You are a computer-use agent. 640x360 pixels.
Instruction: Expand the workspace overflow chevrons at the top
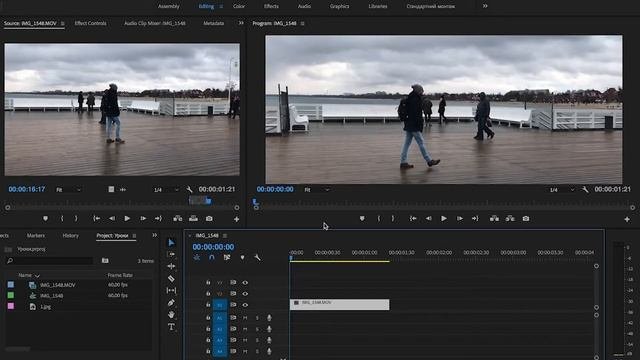[x=485, y=6]
